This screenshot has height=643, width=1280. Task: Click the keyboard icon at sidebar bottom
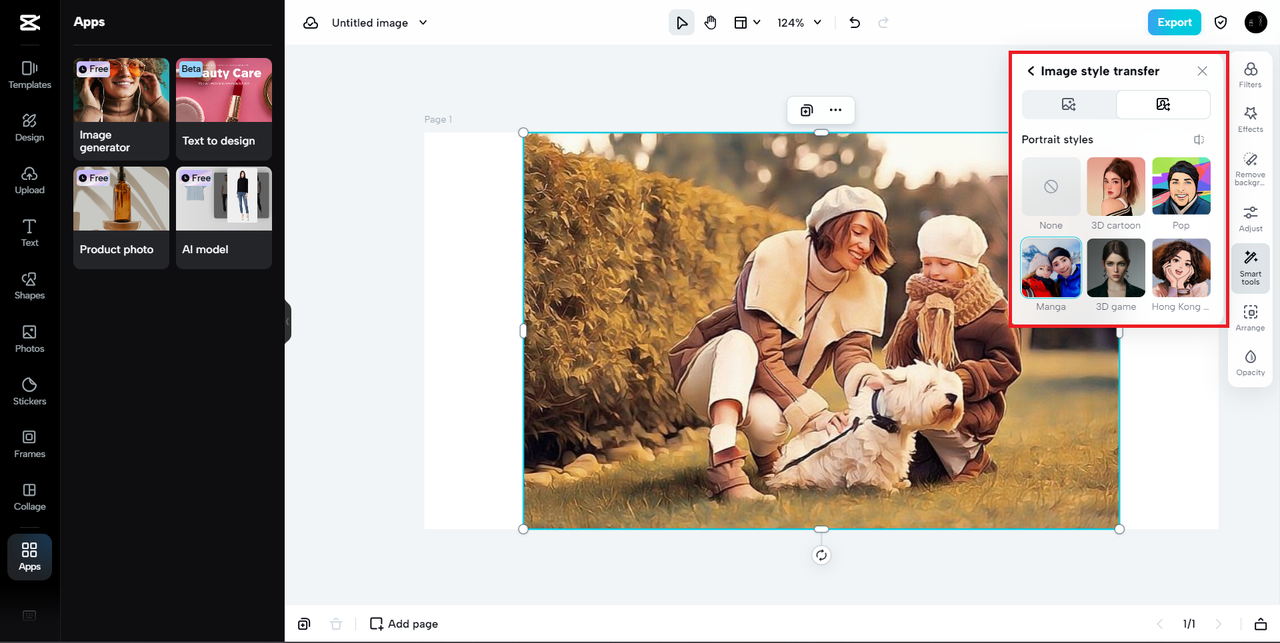[x=29, y=615]
